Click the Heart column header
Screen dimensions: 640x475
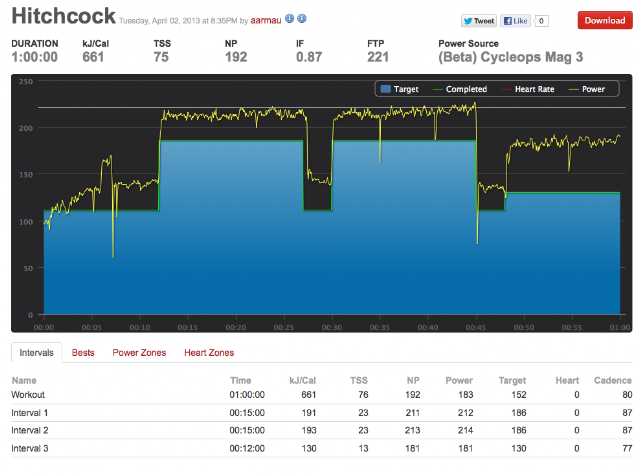[567, 380]
